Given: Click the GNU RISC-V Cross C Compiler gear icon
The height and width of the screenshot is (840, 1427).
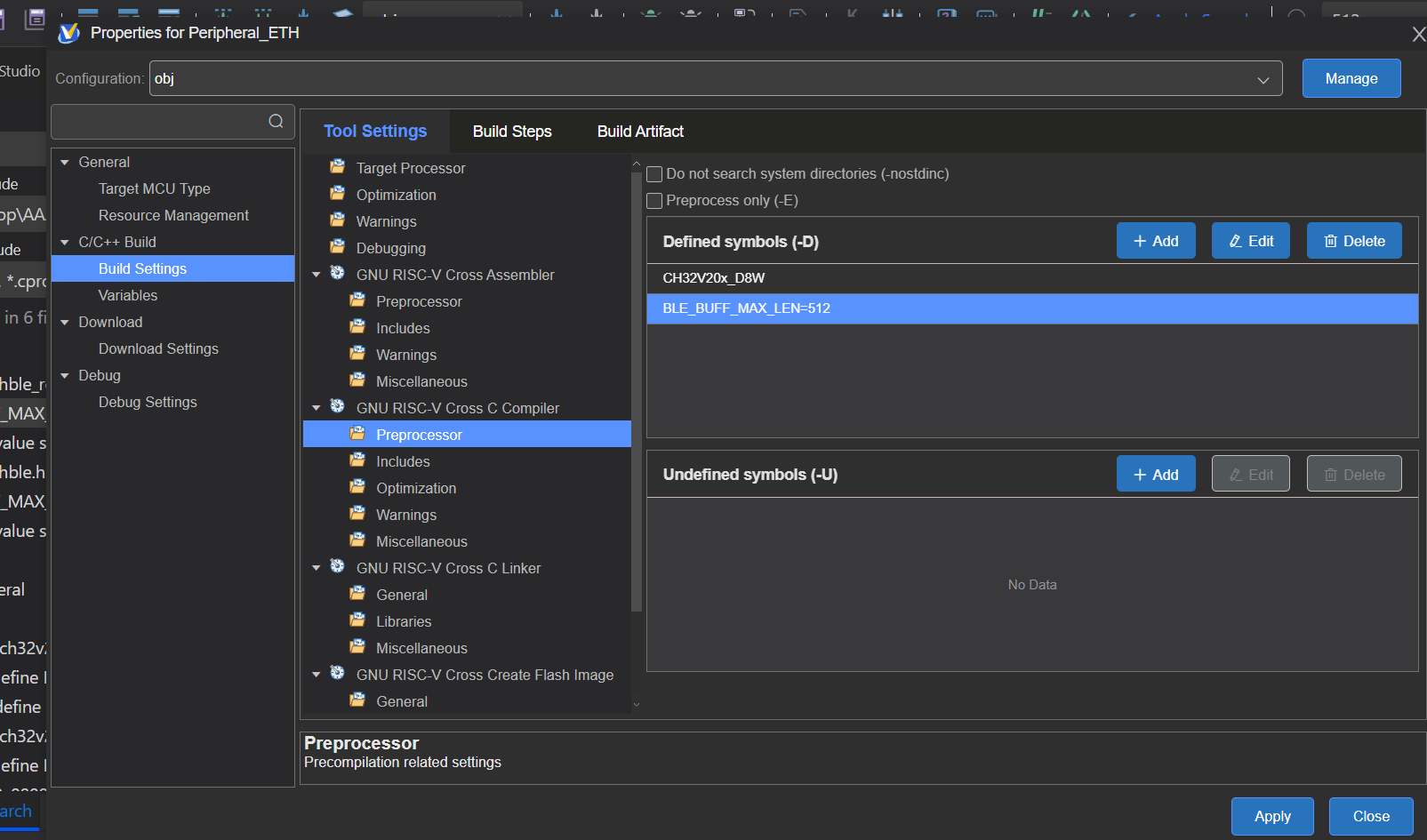Looking at the screenshot, I should (338, 407).
